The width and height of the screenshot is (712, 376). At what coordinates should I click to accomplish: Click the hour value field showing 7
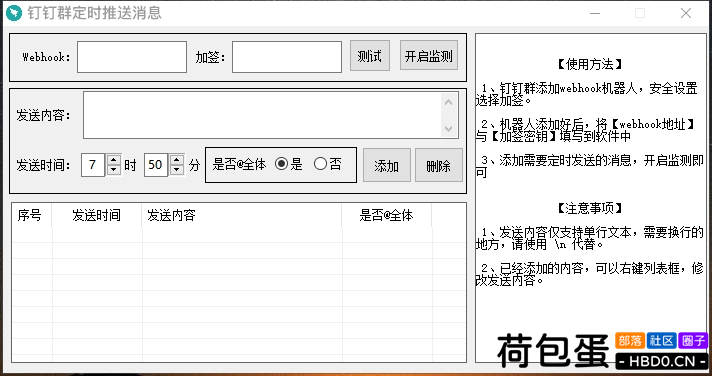[94, 165]
